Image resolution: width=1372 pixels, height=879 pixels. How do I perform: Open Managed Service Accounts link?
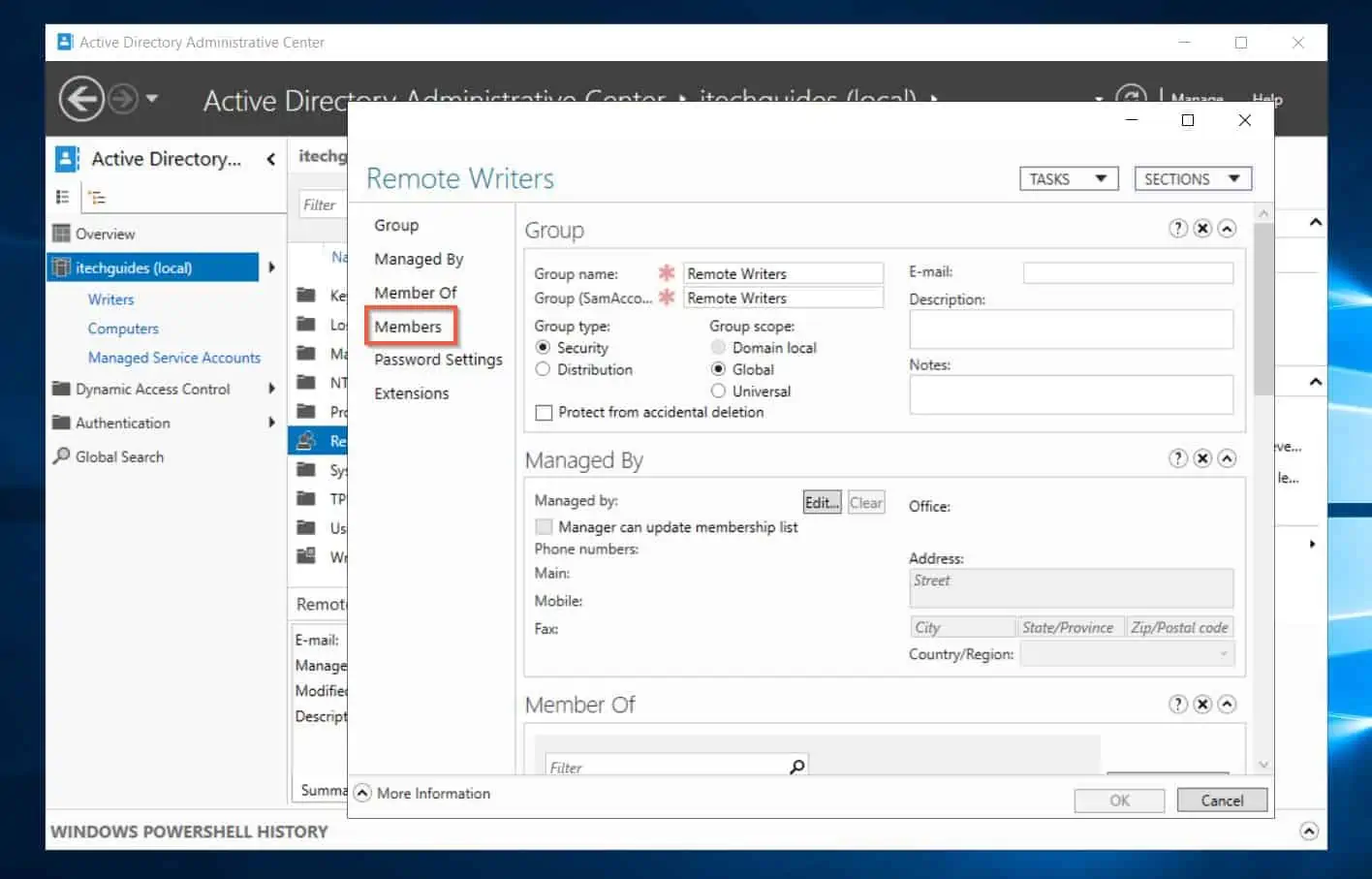pos(174,358)
